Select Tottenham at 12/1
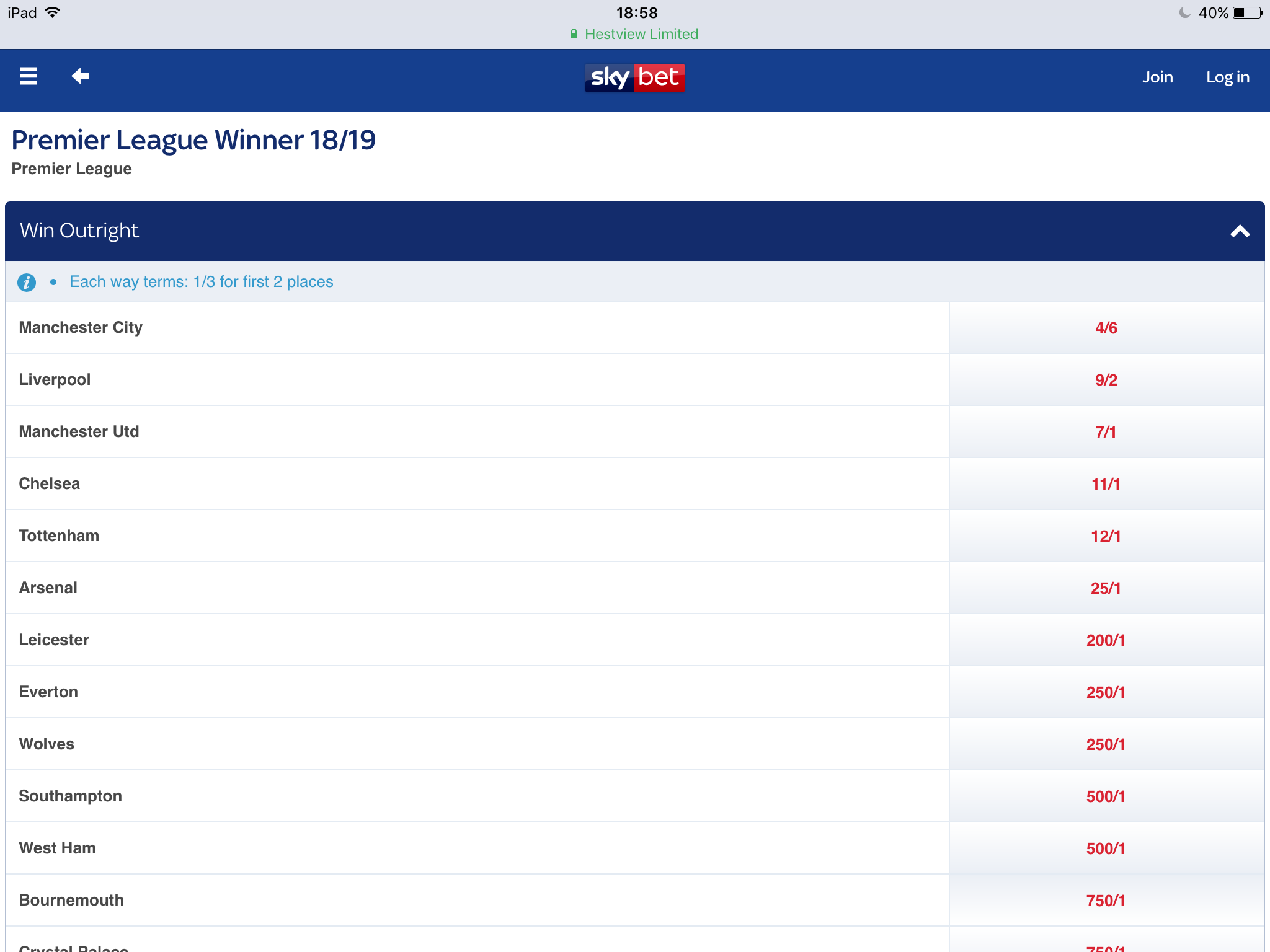The height and width of the screenshot is (952, 1270). [1106, 536]
